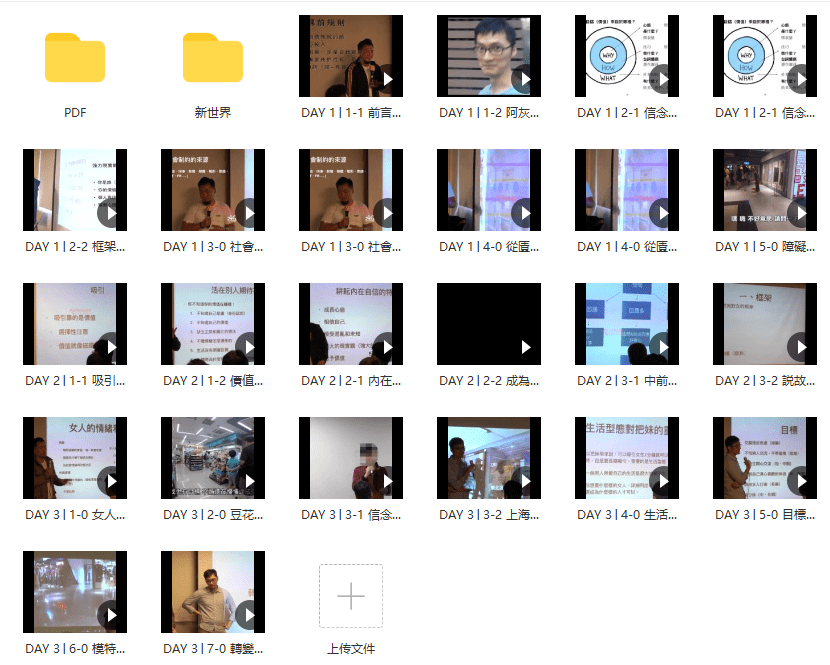Open the PDF folder

point(75,58)
